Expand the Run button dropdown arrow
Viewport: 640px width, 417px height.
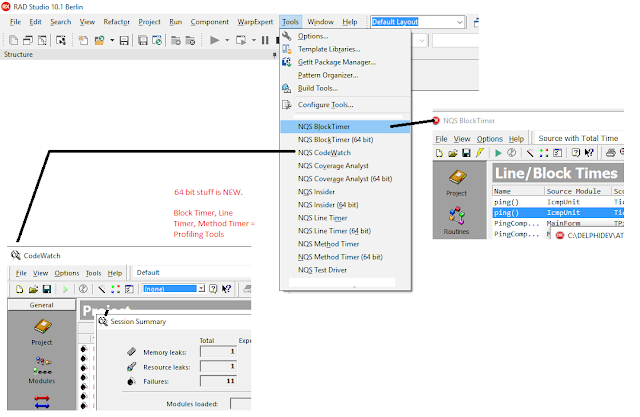click(227, 40)
